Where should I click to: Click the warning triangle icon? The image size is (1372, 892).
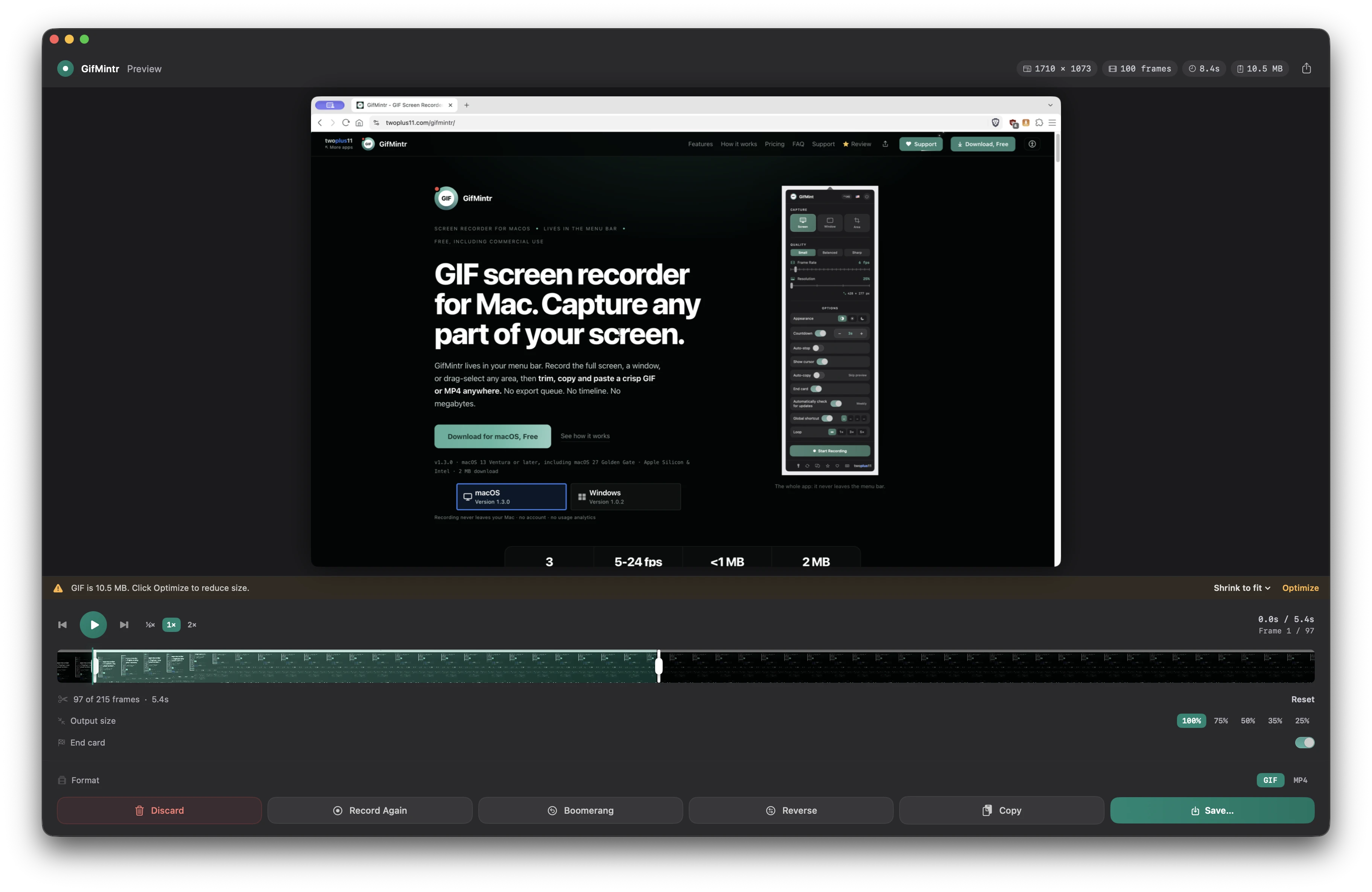(x=58, y=588)
